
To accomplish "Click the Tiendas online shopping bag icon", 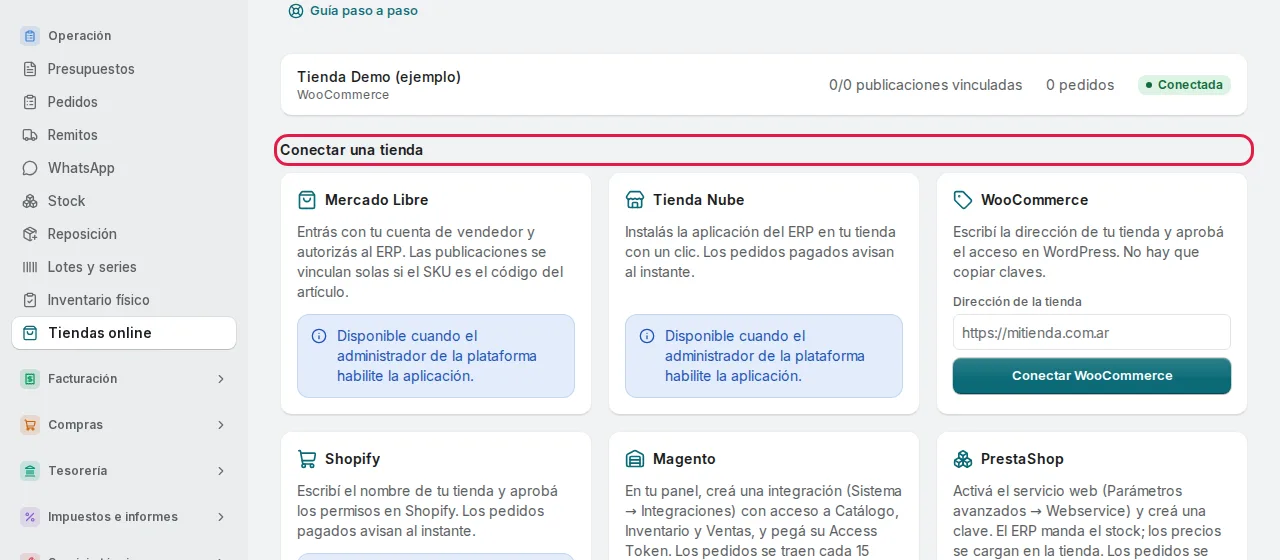I will coord(30,333).
